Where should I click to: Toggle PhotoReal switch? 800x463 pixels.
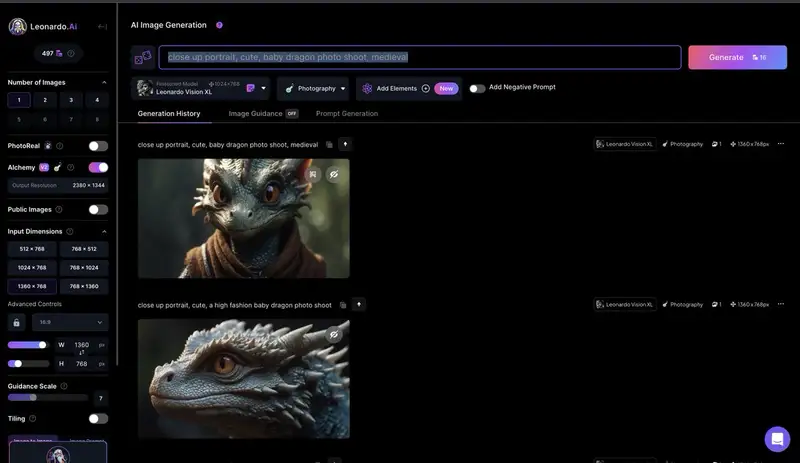(x=98, y=146)
